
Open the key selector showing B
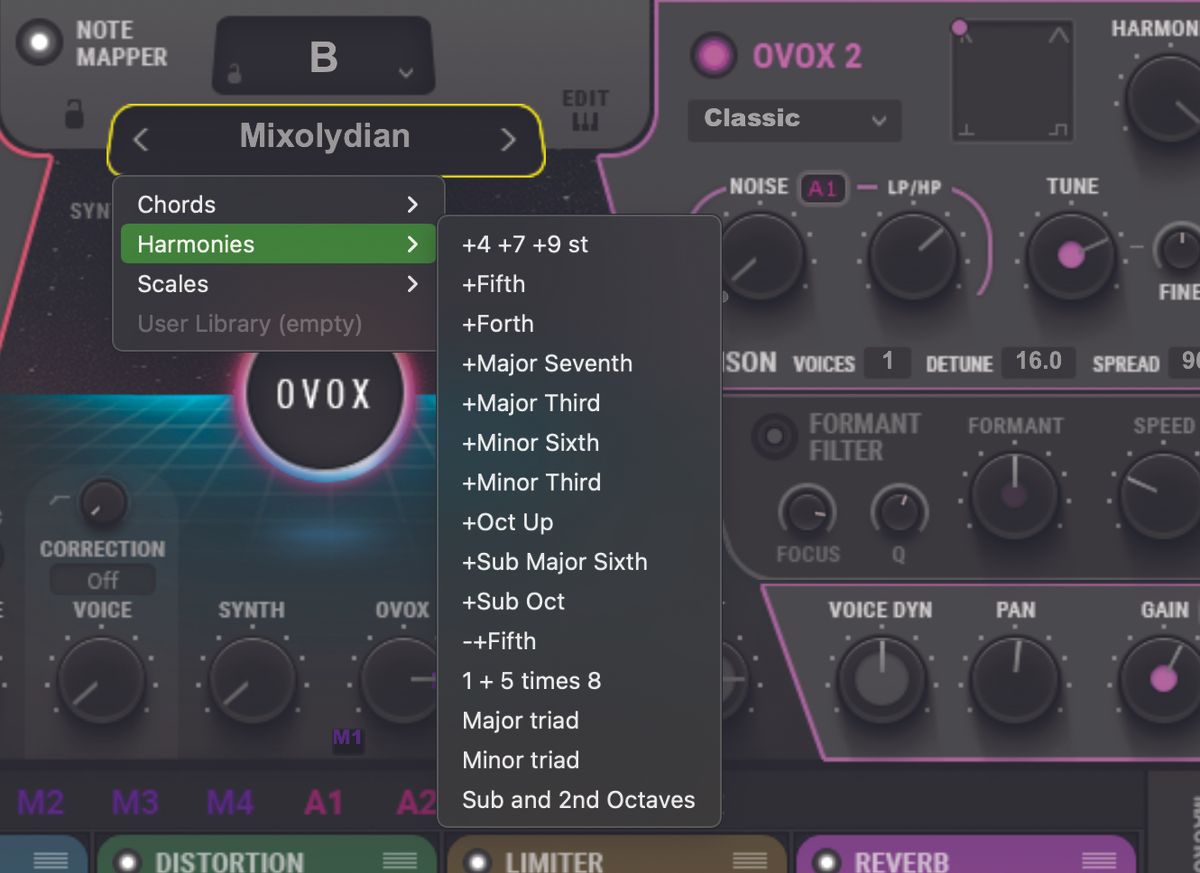tap(322, 57)
